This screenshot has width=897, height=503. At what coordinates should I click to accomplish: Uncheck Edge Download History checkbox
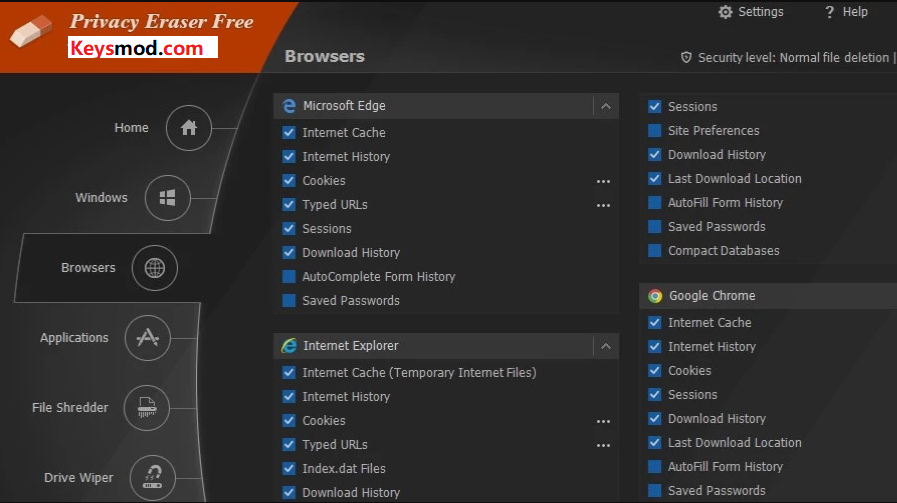pos(289,253)
